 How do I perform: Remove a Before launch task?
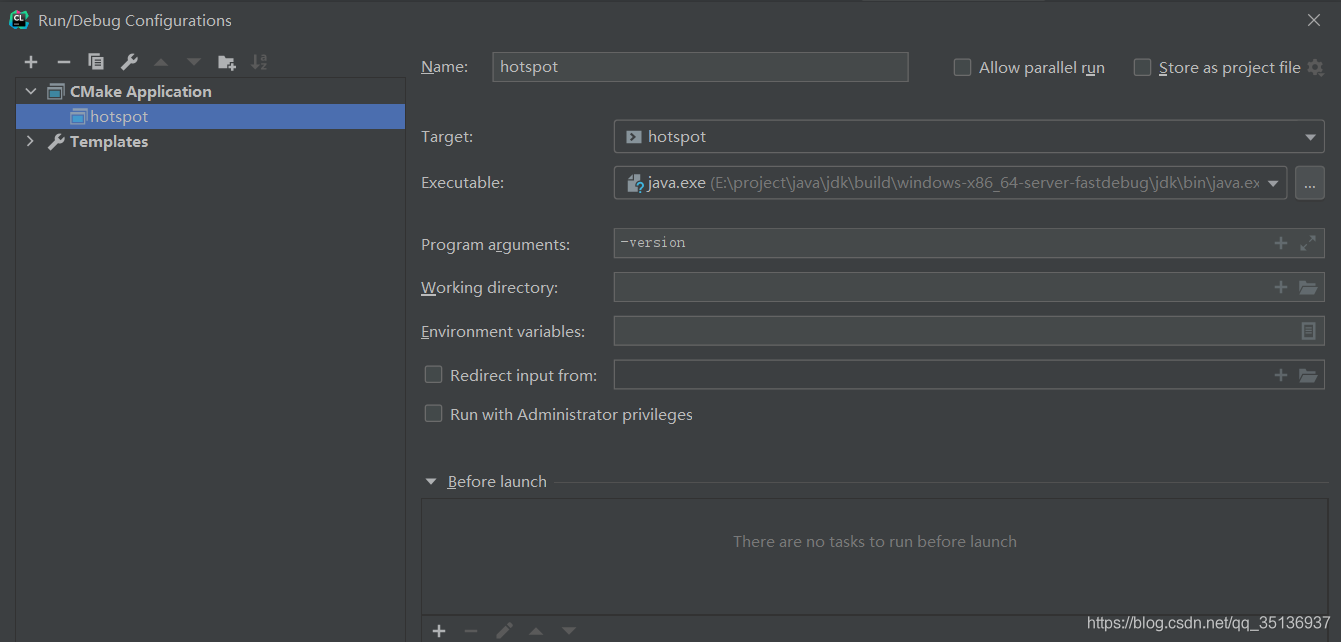(471, 631)
